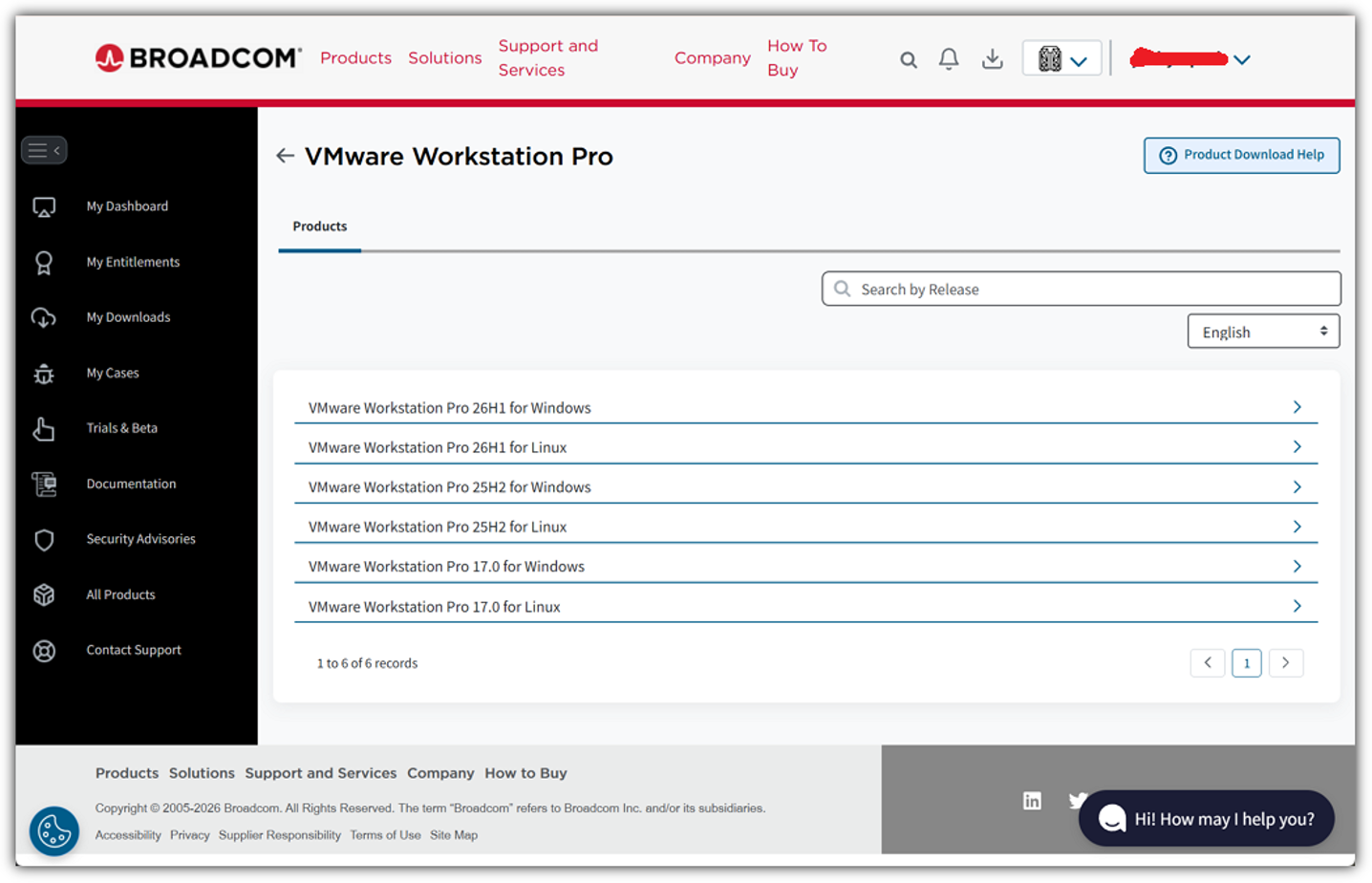
Task: Select page 1 in pagination
Action: point(1247,662)
